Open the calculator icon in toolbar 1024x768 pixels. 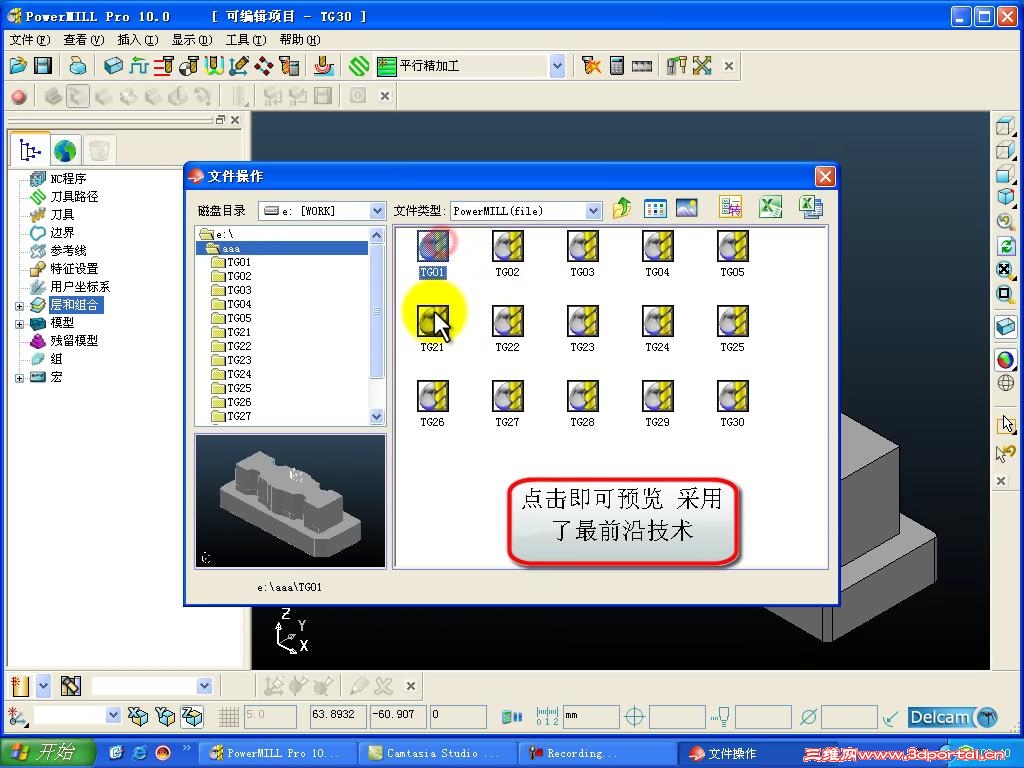(x=616, y=65)
